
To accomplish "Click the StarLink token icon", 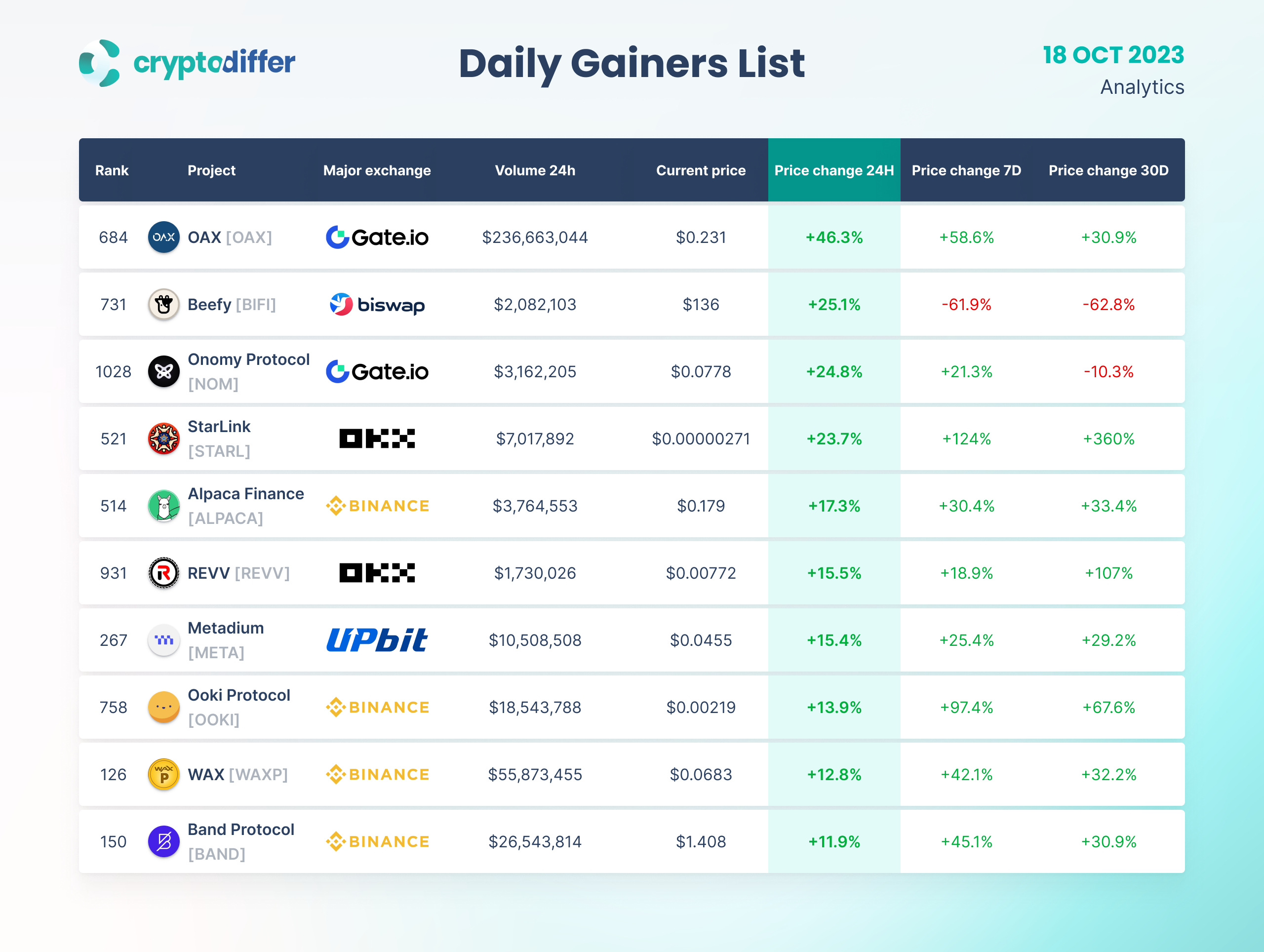I will click(x=163, y=438).
